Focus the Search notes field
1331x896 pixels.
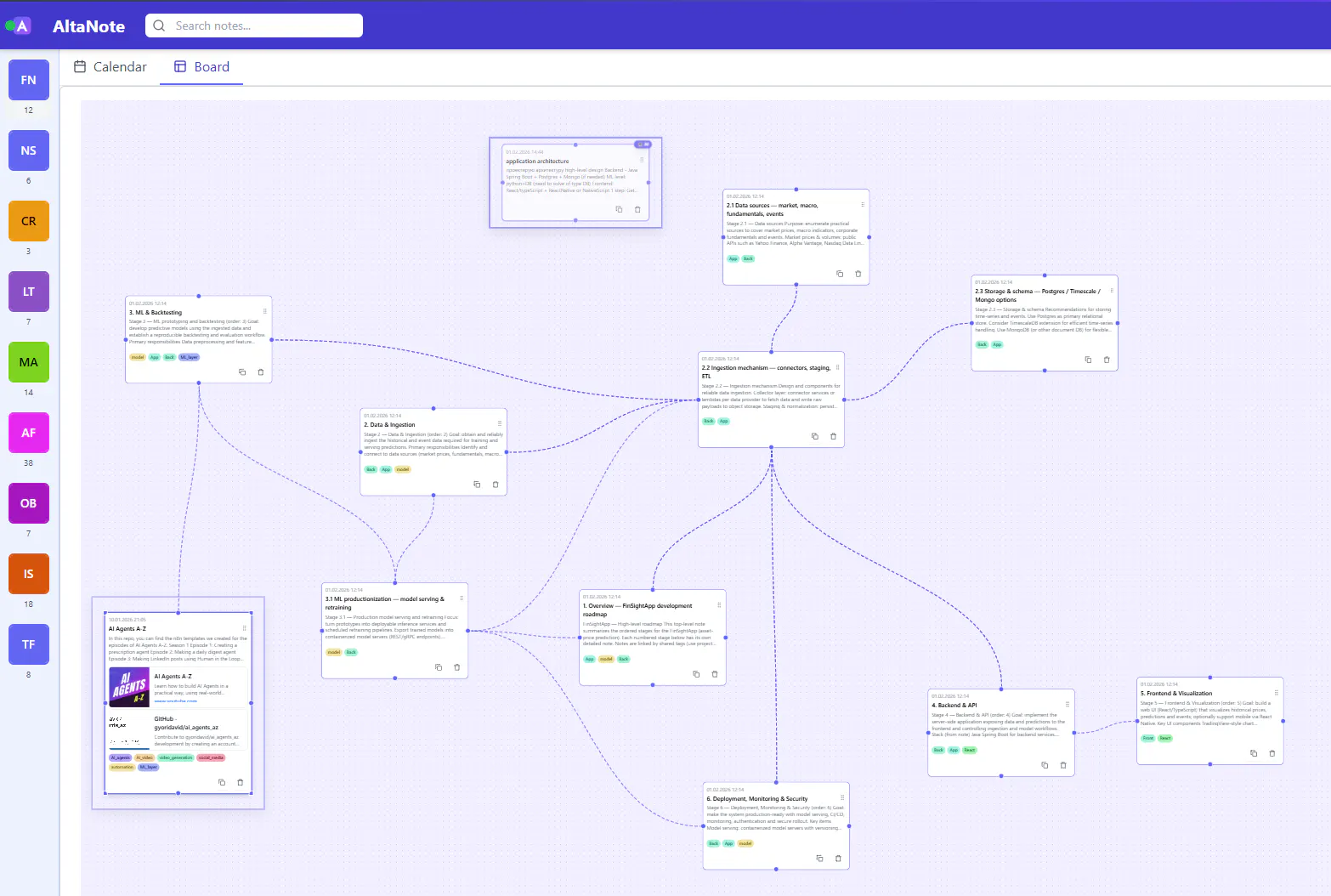coord(254,26)
